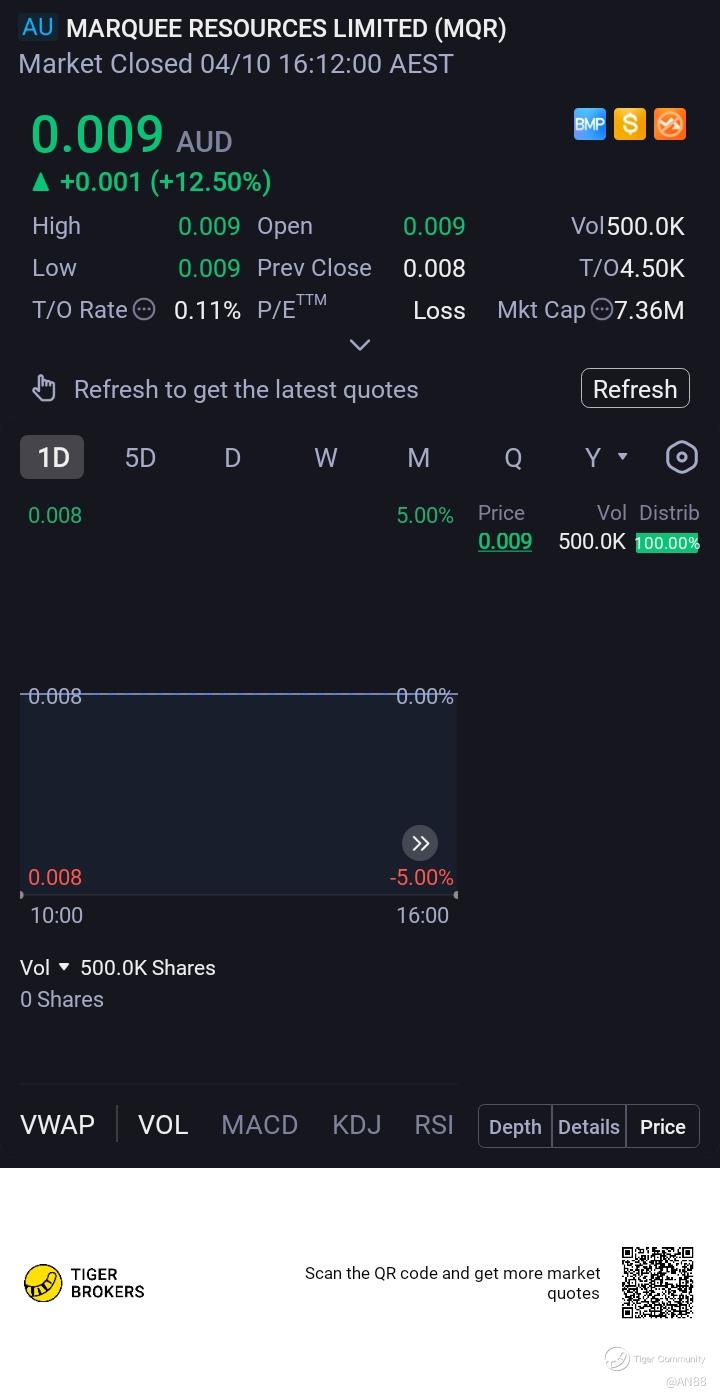Tap the pointing hand refresh hint icon
Image resolution: width=720 pixels, height=1398 pixels.
point(44,389)
